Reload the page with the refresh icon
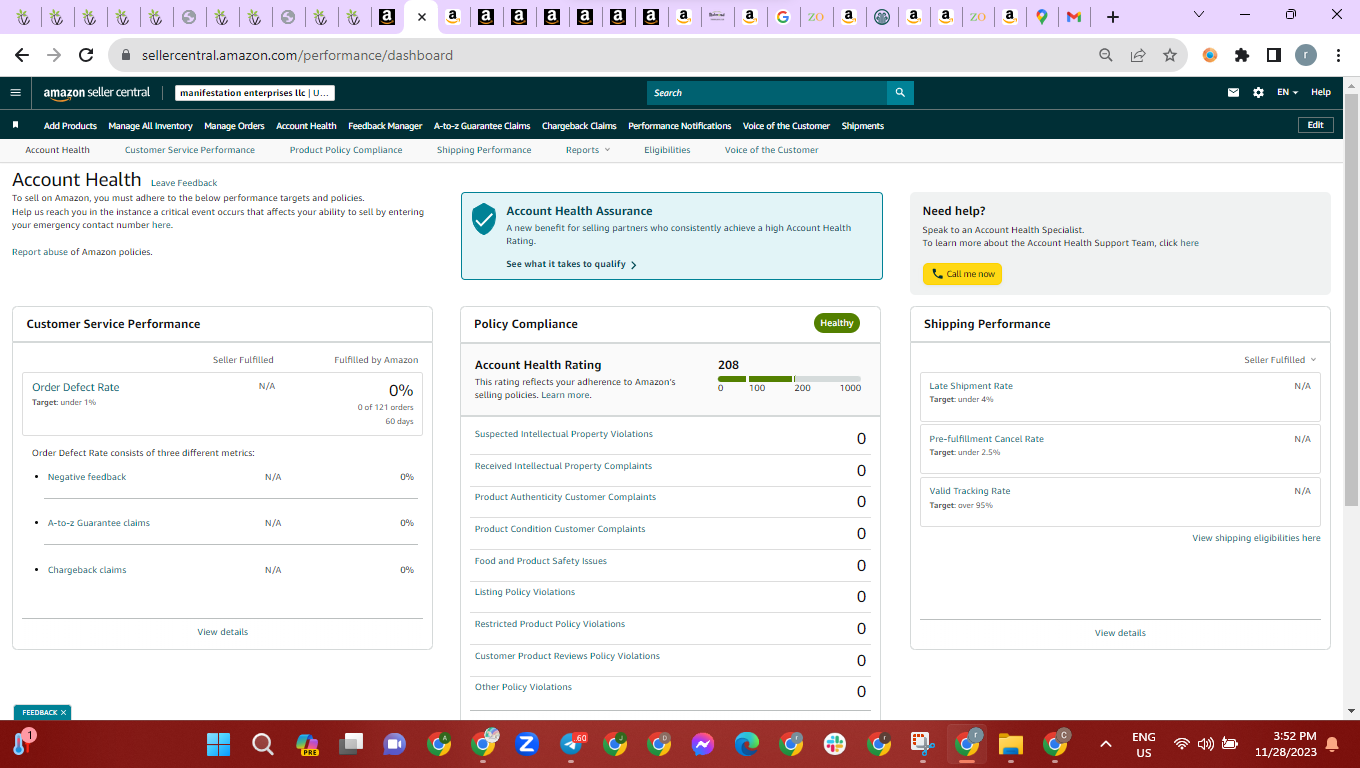 click(86, 56)
